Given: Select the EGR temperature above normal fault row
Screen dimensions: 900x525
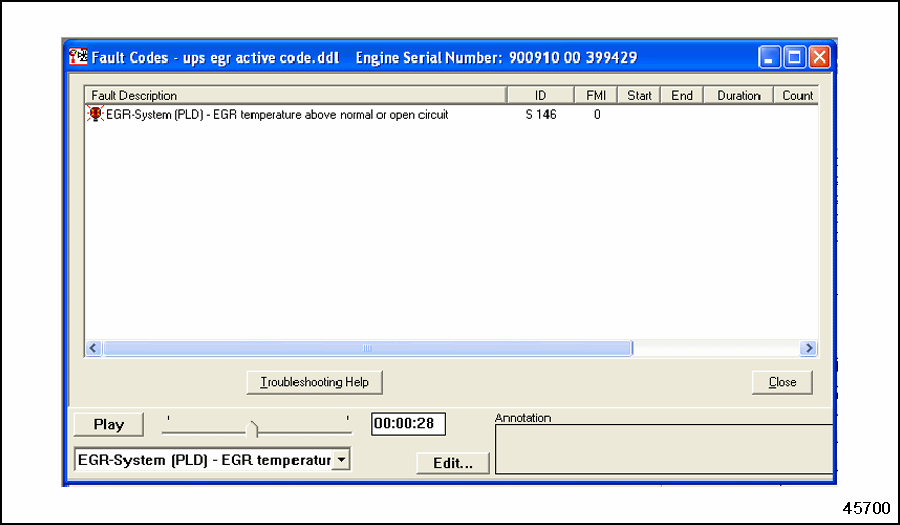Looking at the screenshot, I should coord(277,115).
